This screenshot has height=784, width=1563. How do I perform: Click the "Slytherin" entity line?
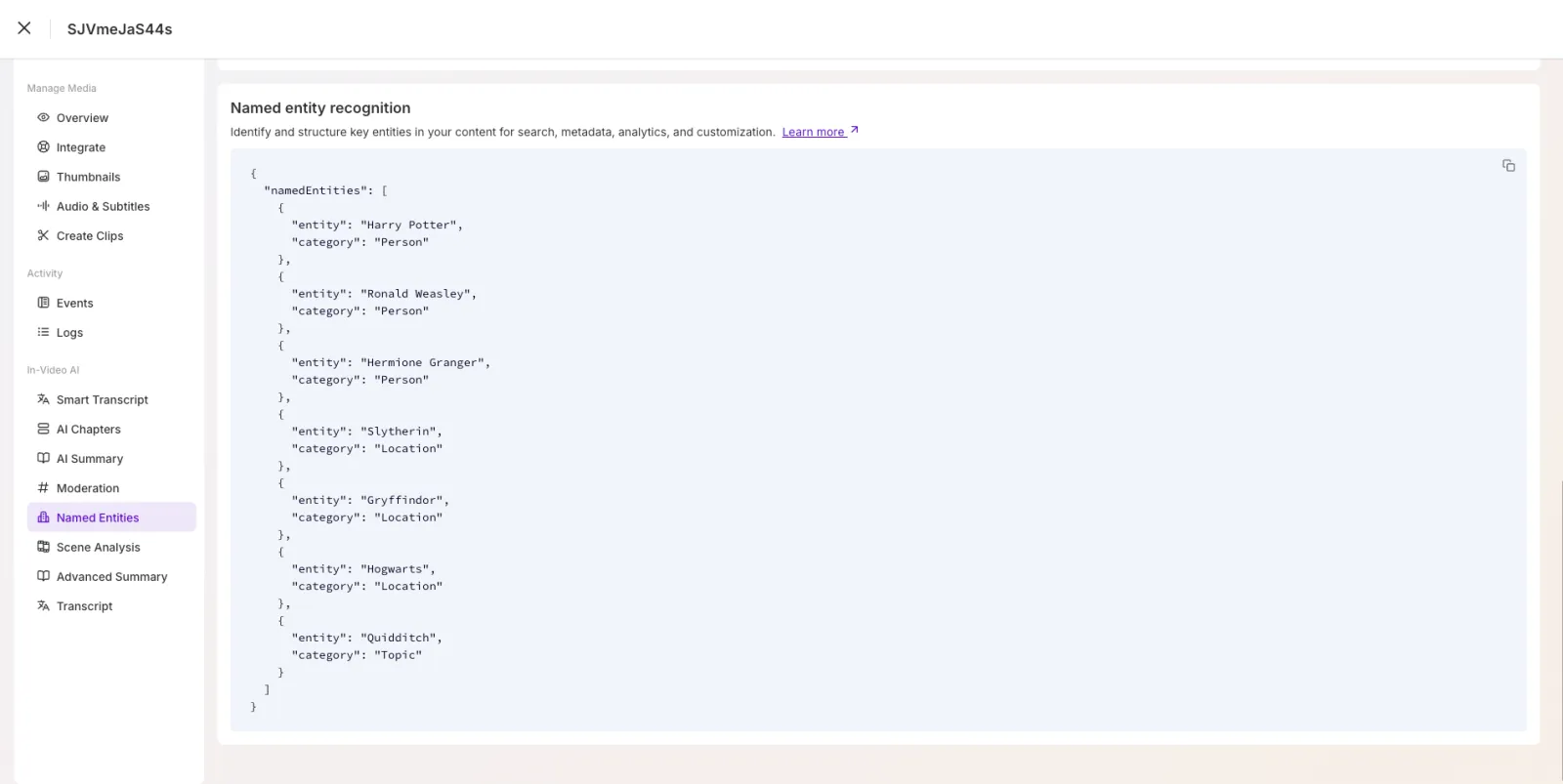coord(366,431)
